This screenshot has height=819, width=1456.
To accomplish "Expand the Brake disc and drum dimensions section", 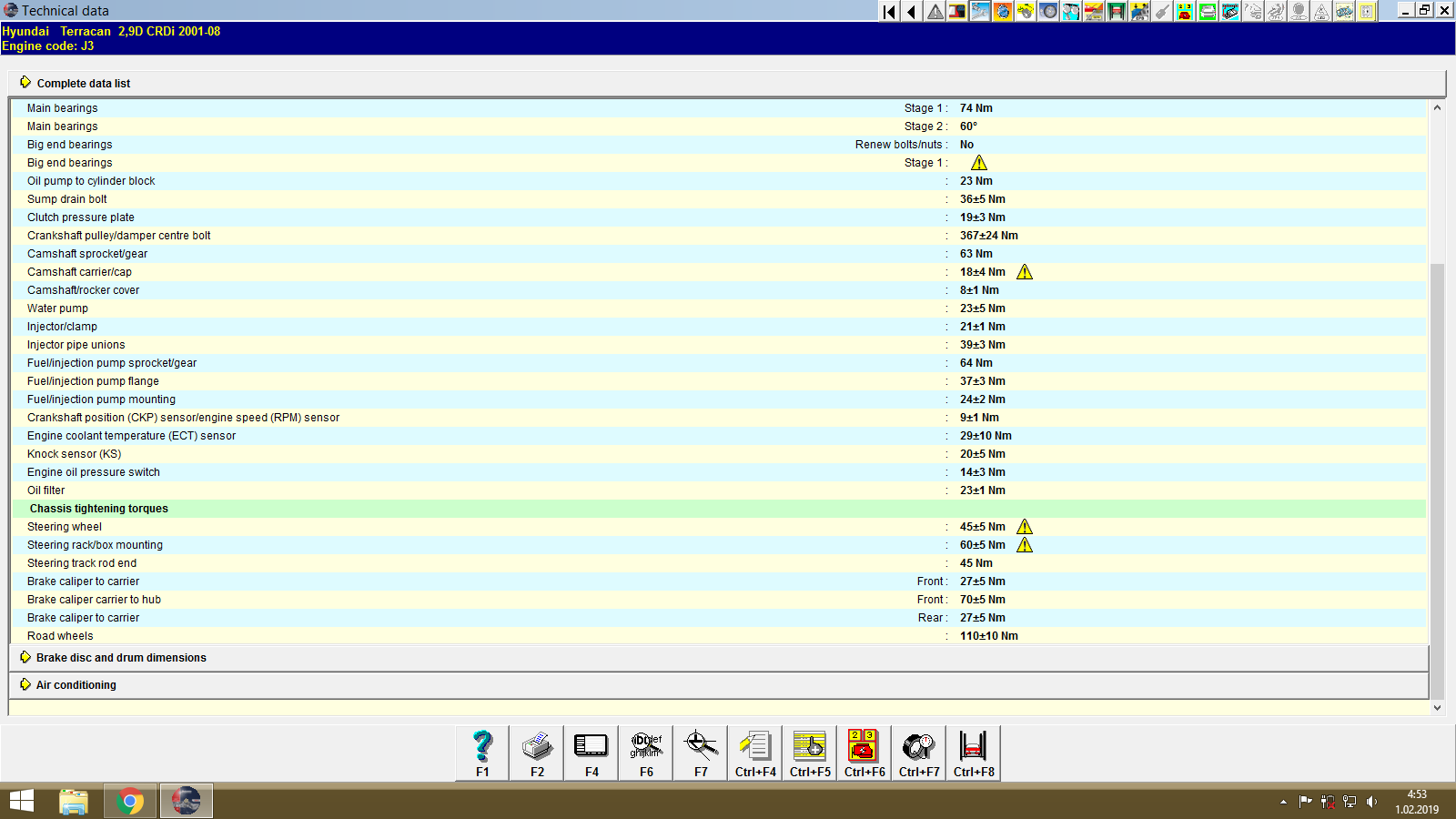I will pos(119,657).
